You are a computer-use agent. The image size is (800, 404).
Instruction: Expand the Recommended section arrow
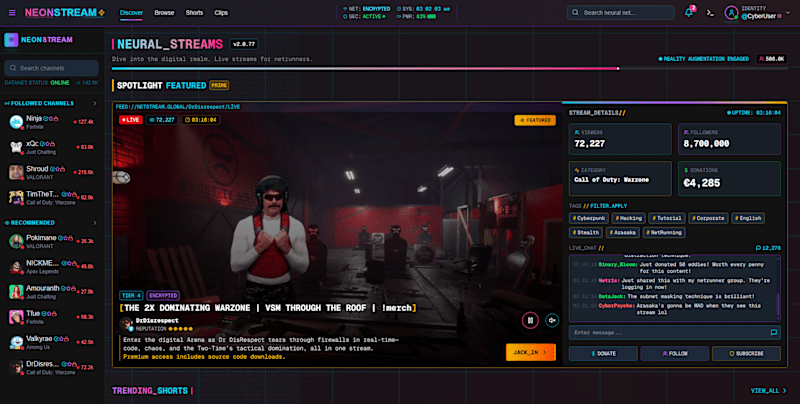(94, 223)
